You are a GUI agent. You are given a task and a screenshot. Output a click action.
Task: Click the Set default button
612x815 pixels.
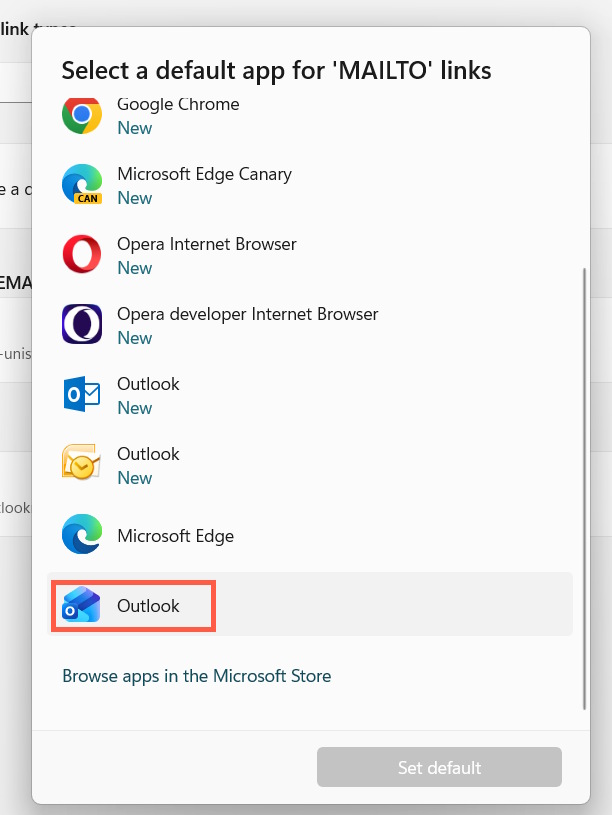(x=439, y=767)
